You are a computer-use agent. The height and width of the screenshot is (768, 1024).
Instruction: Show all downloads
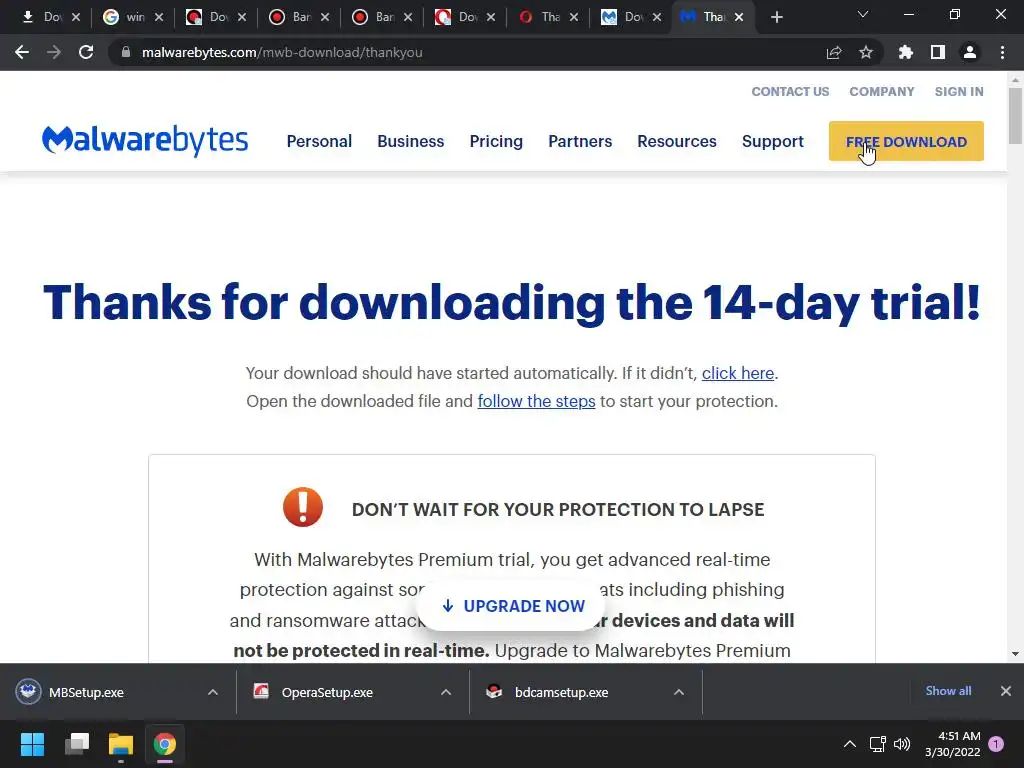click(948, 691)
